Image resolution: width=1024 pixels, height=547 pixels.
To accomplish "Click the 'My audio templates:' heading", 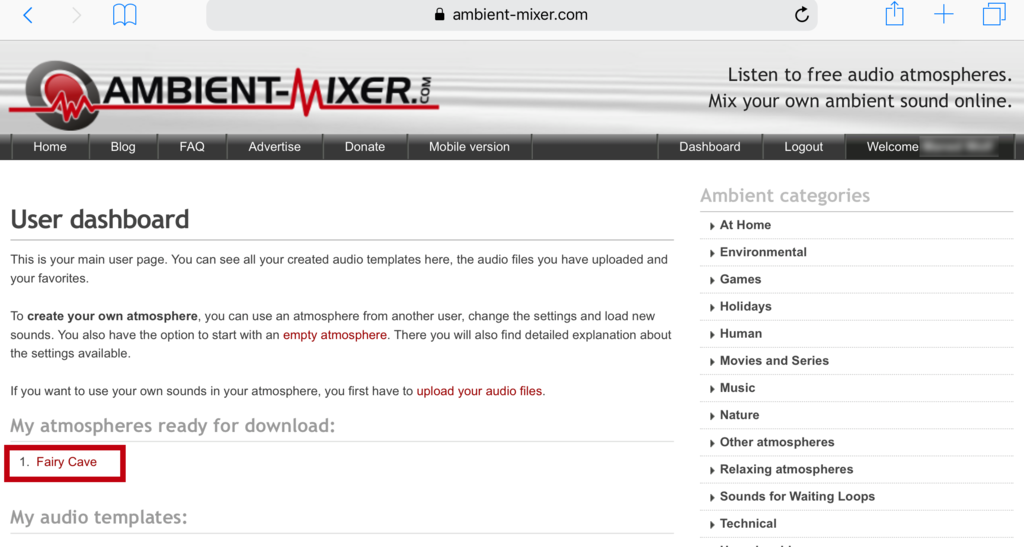I will 99,517.
